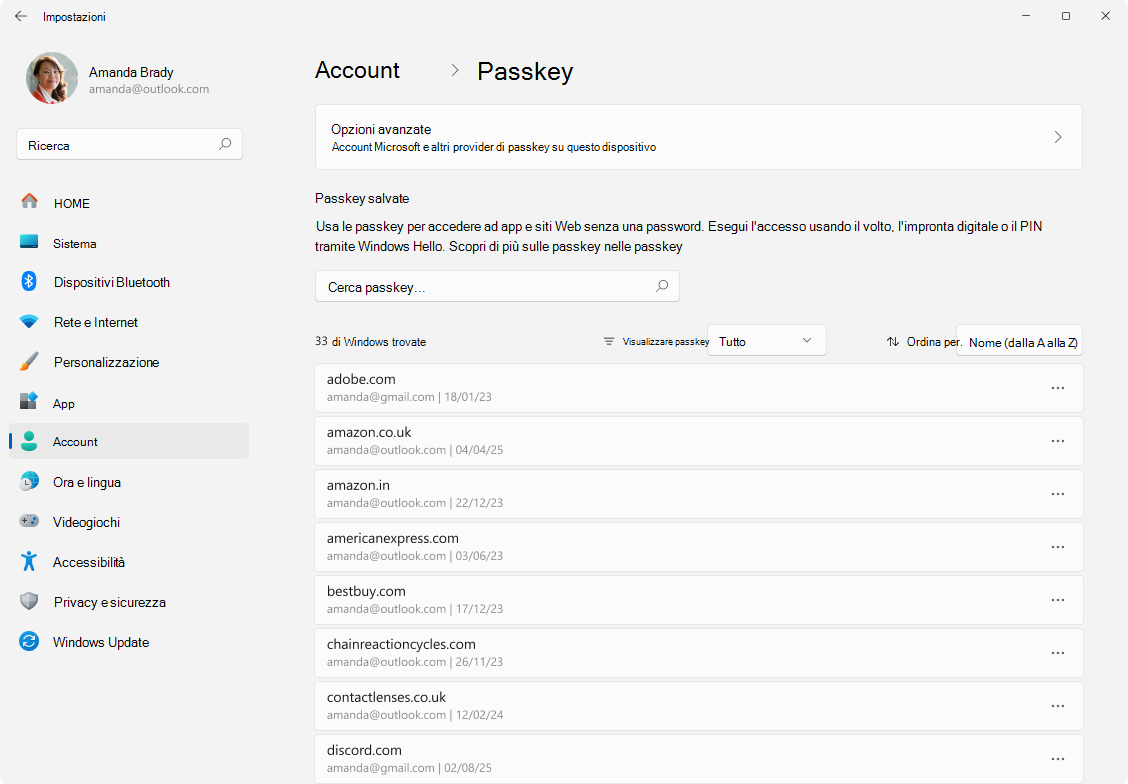
Task: Click the Account person icon
Action: pos(29,441)
